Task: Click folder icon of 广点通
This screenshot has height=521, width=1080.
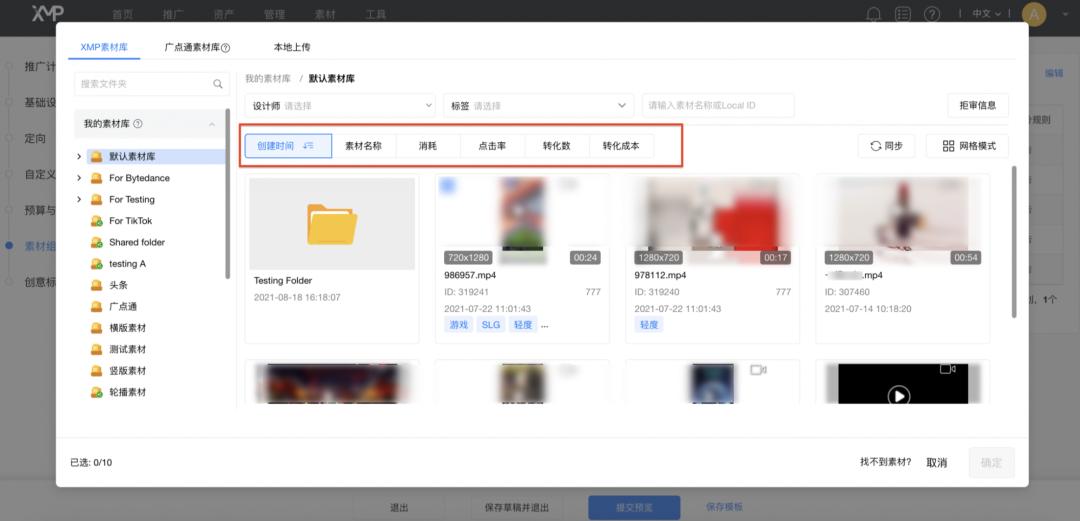Action: click(x=97, y=307)
